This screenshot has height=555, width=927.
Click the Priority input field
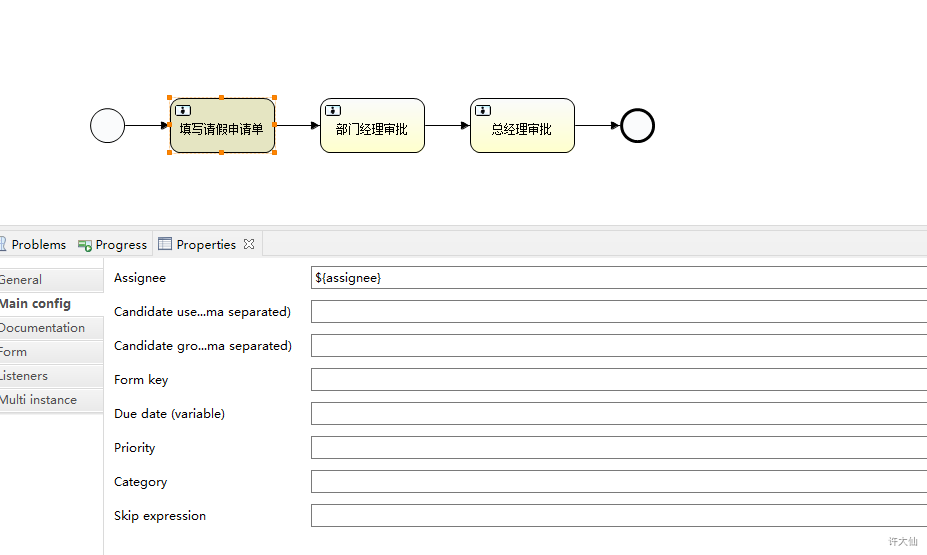pos(619,447)
